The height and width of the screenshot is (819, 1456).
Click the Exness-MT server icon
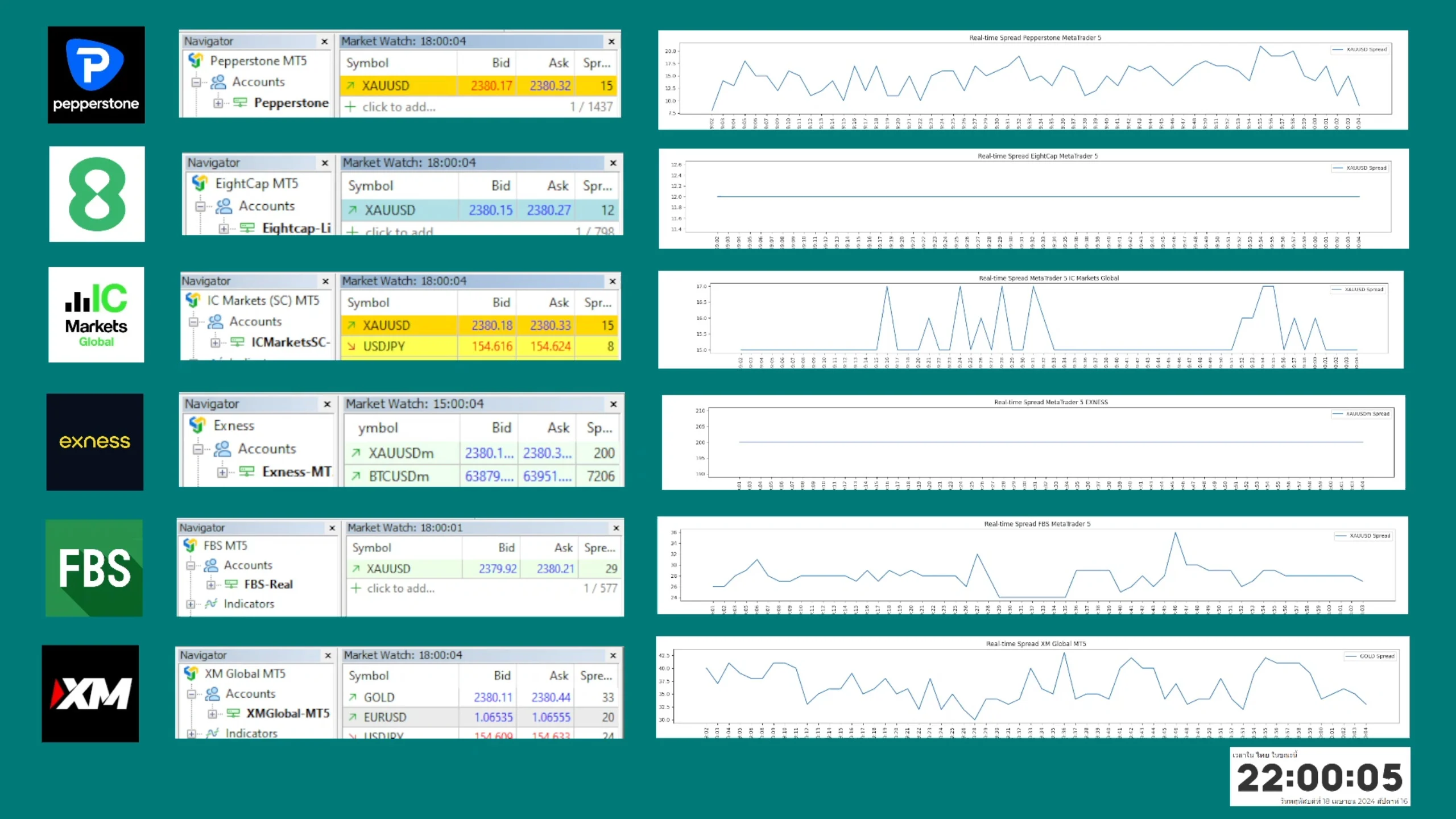[x=246, y=471]
